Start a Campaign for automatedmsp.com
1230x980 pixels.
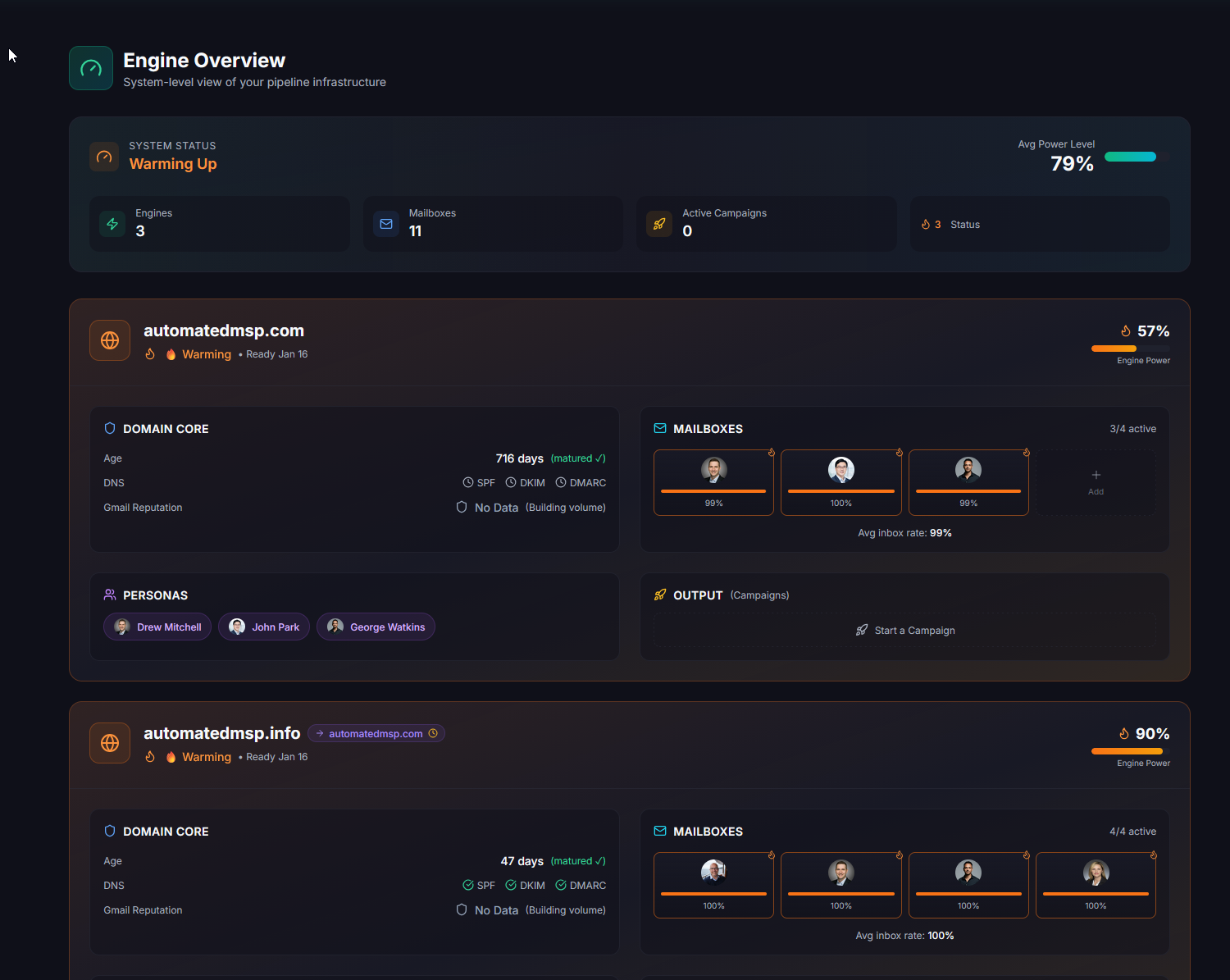tap(904, 631)
